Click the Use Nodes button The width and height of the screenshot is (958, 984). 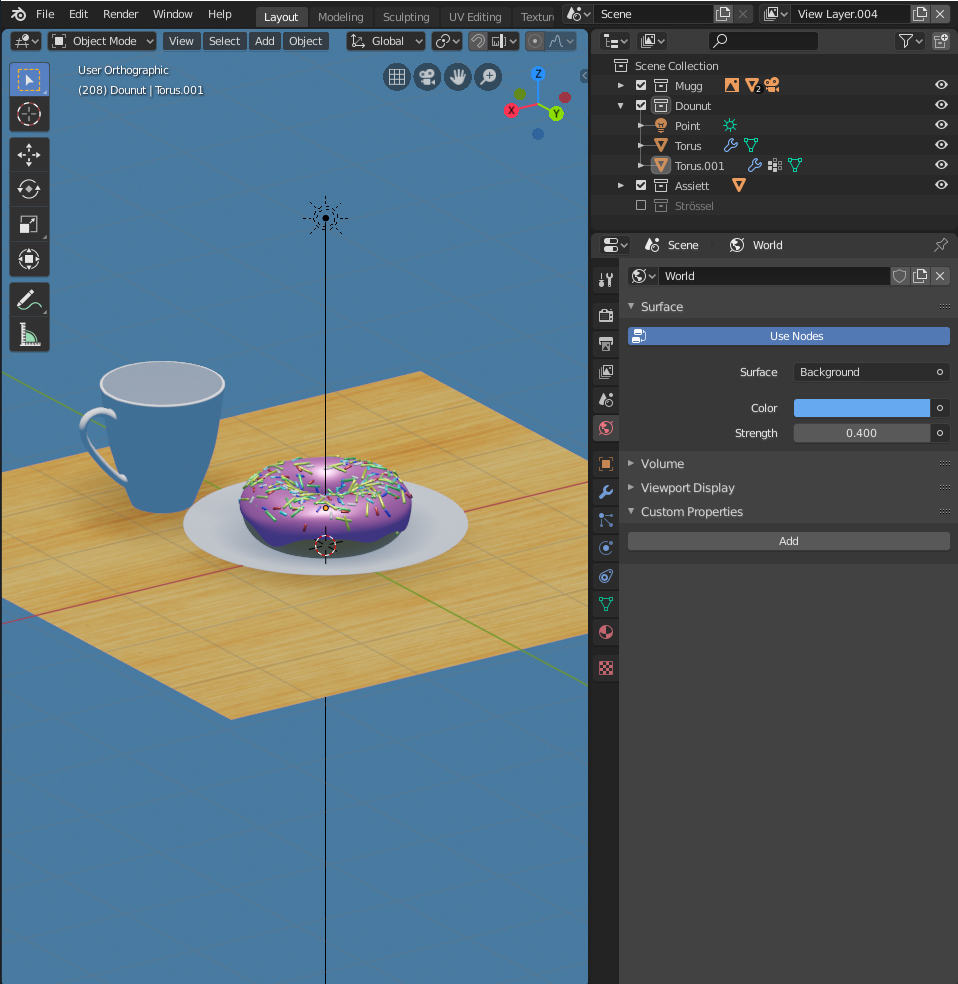[788, 336]
